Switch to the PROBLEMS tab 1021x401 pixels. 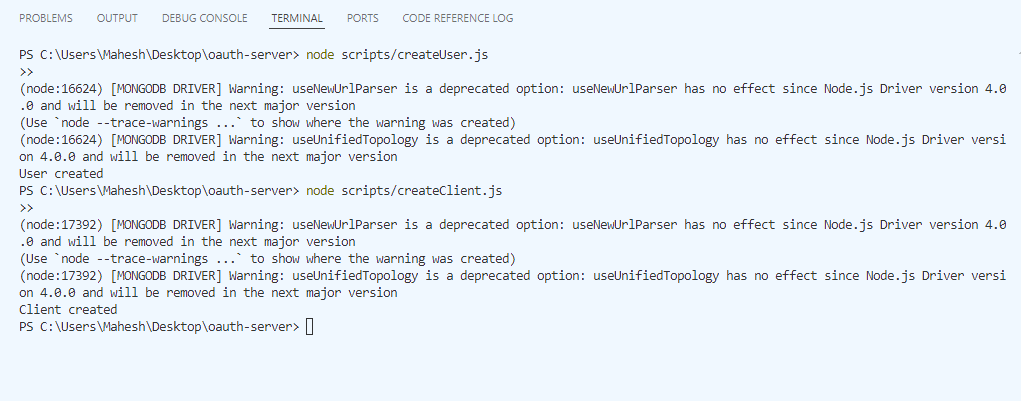[x=45, y=19]
